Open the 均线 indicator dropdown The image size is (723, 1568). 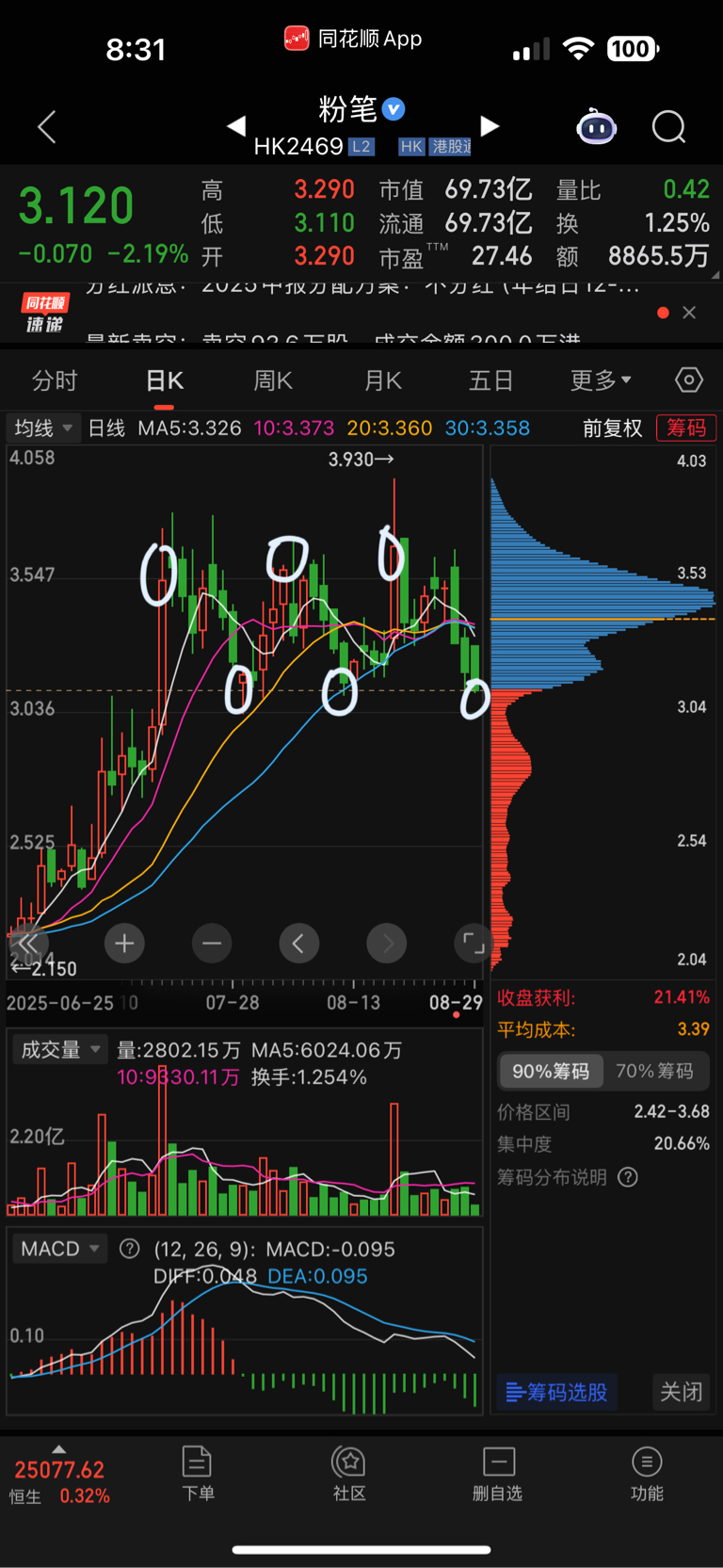tap(43, 428)
